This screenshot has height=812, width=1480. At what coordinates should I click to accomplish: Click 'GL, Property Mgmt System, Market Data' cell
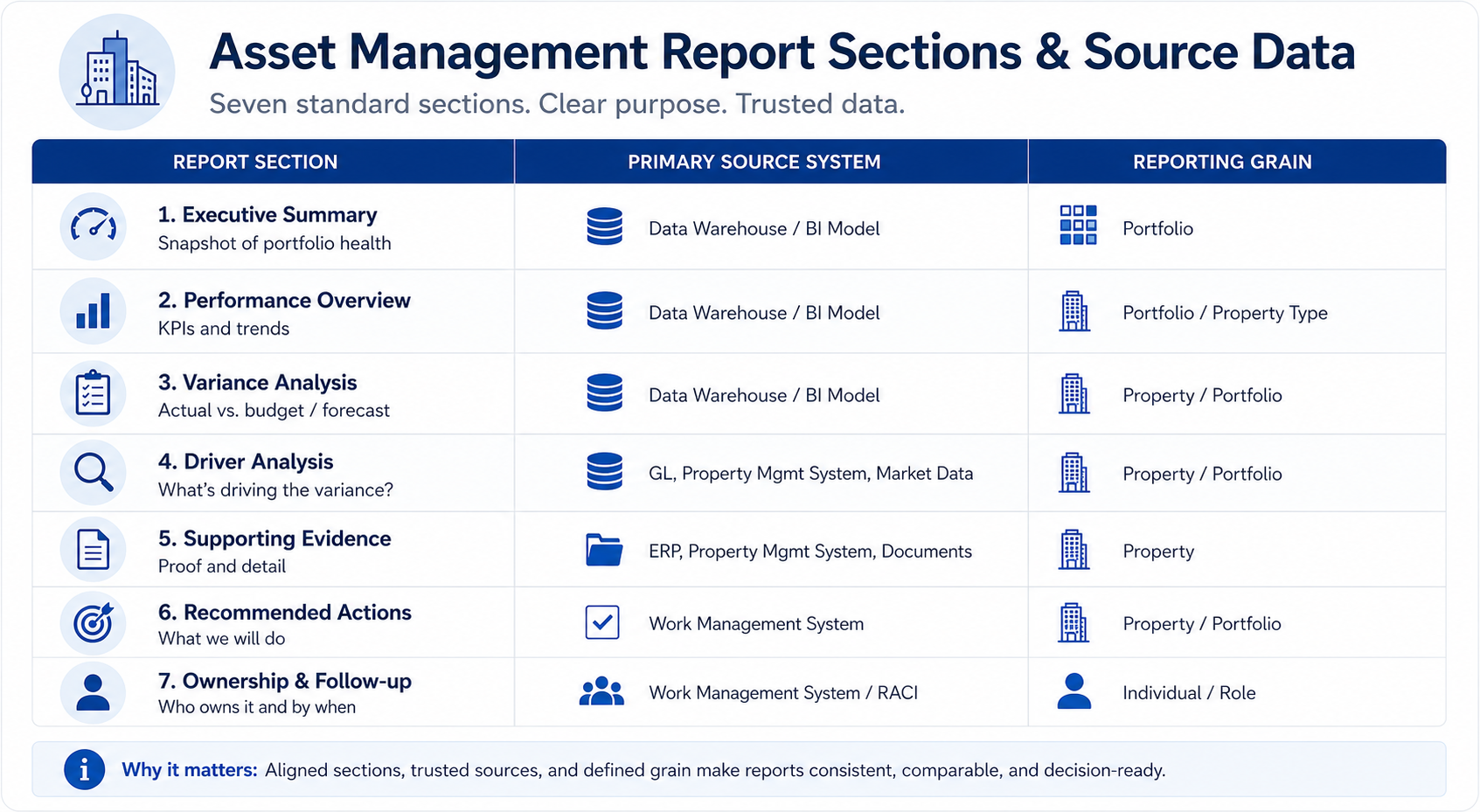[x=810, y=474]
